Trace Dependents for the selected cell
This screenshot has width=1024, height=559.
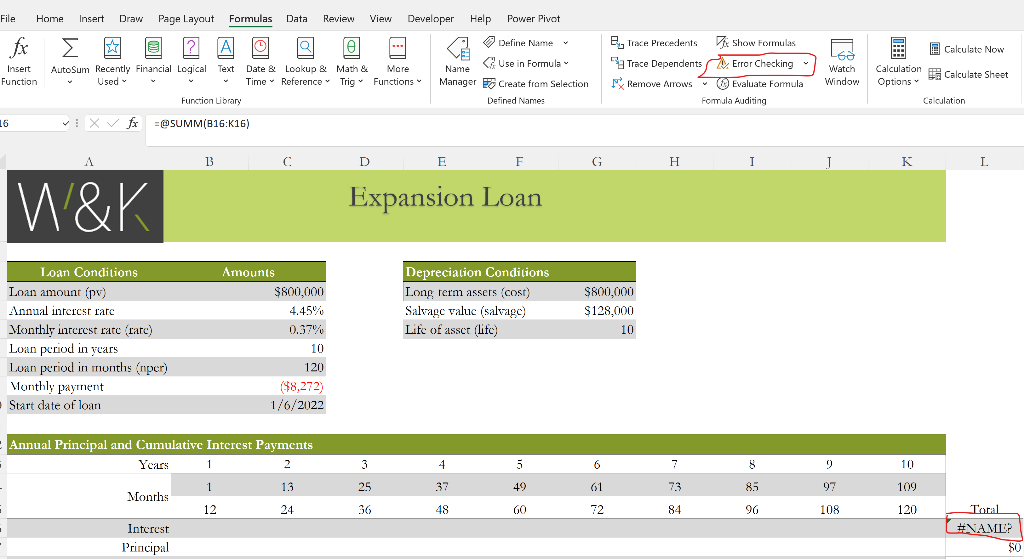click(656, 63)
